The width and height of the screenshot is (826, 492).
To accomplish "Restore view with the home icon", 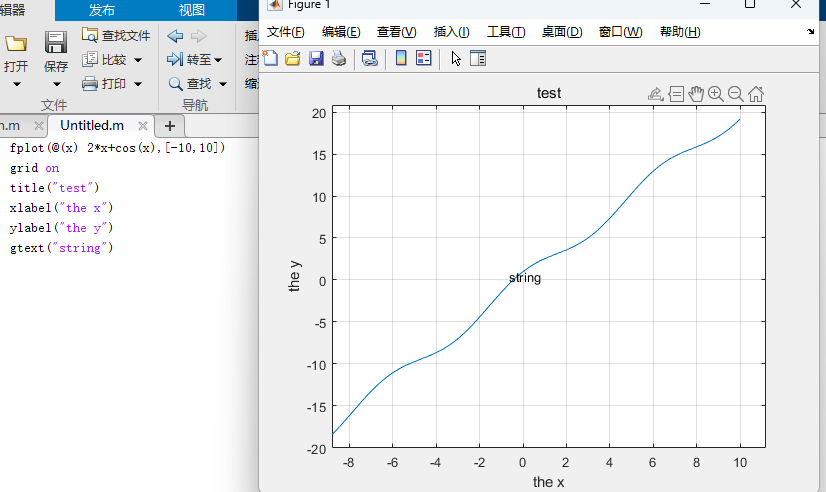I will (756, 94).
